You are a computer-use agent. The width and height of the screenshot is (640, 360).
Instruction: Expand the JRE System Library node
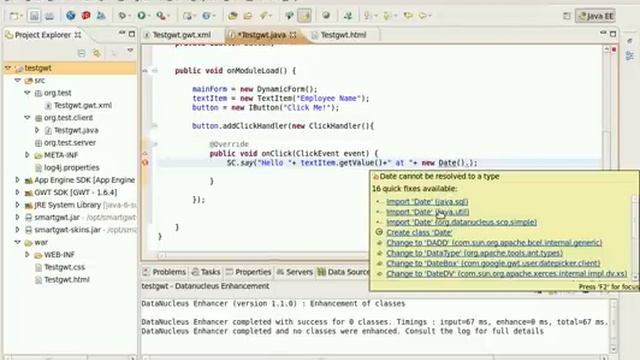pos(18,204)
